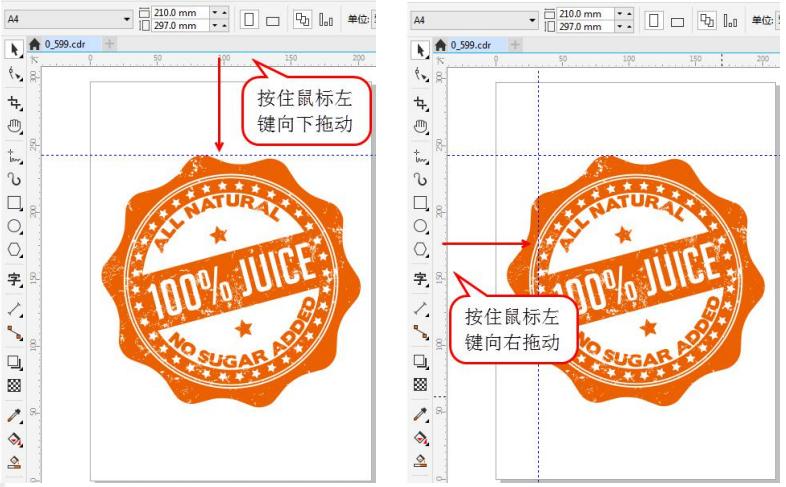Step page height 297.0 mm in left window
The height and width of the screenshot is (487, 786).
point(219,25)
